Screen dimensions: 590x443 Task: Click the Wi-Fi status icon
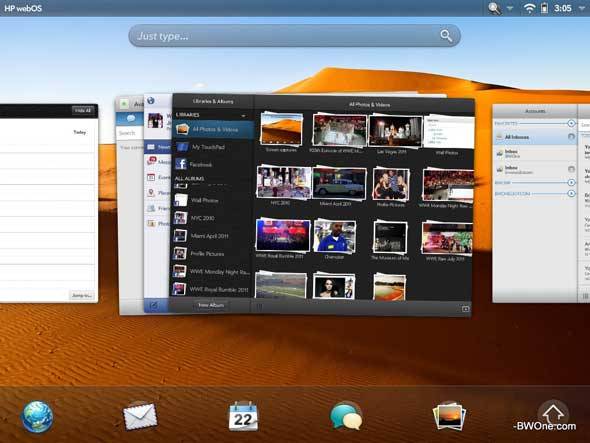point(529,8)
